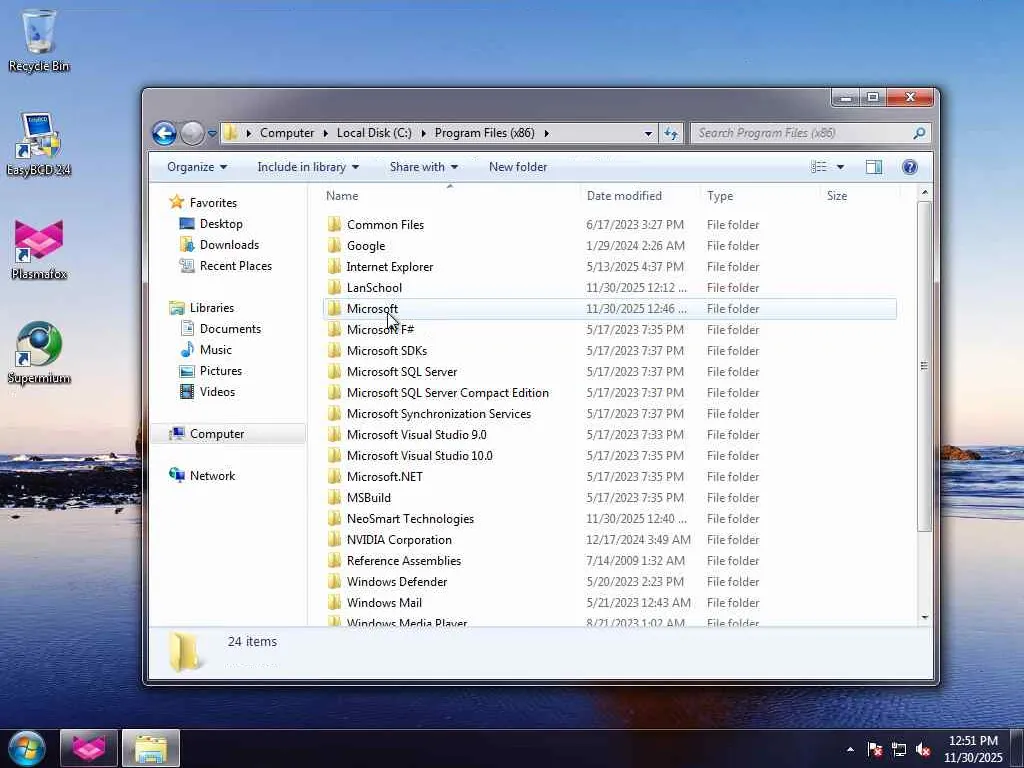The height and width of the screenshot is (768, 1024).
Task: Navigate to Local Disk (C:) breadcrumb
Action: click(x=374, y=133)
